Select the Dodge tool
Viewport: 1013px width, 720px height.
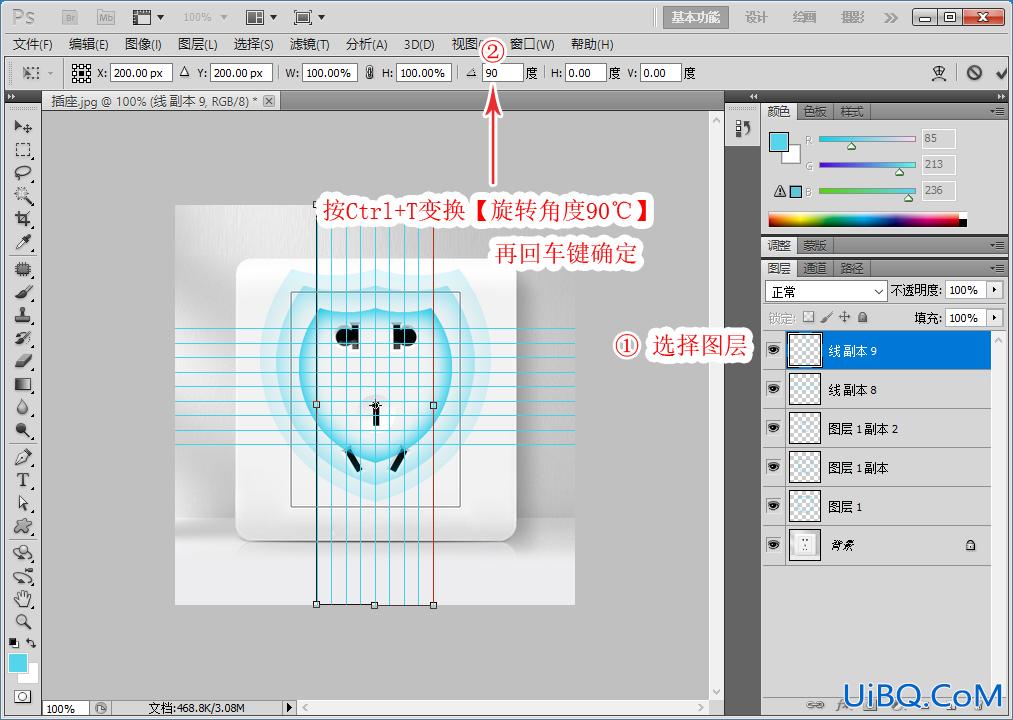click(x=23, y=430)
